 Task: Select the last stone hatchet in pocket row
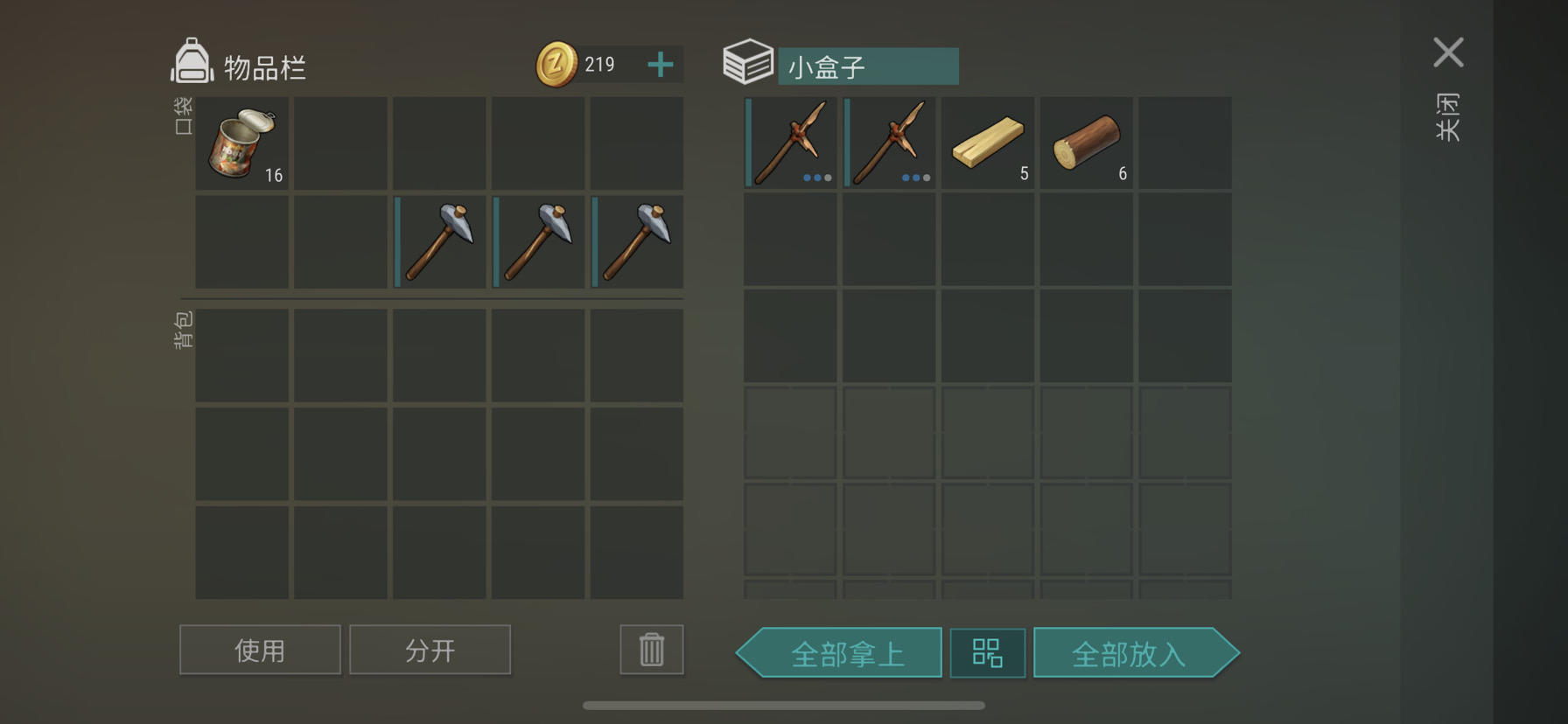point(637,242)
